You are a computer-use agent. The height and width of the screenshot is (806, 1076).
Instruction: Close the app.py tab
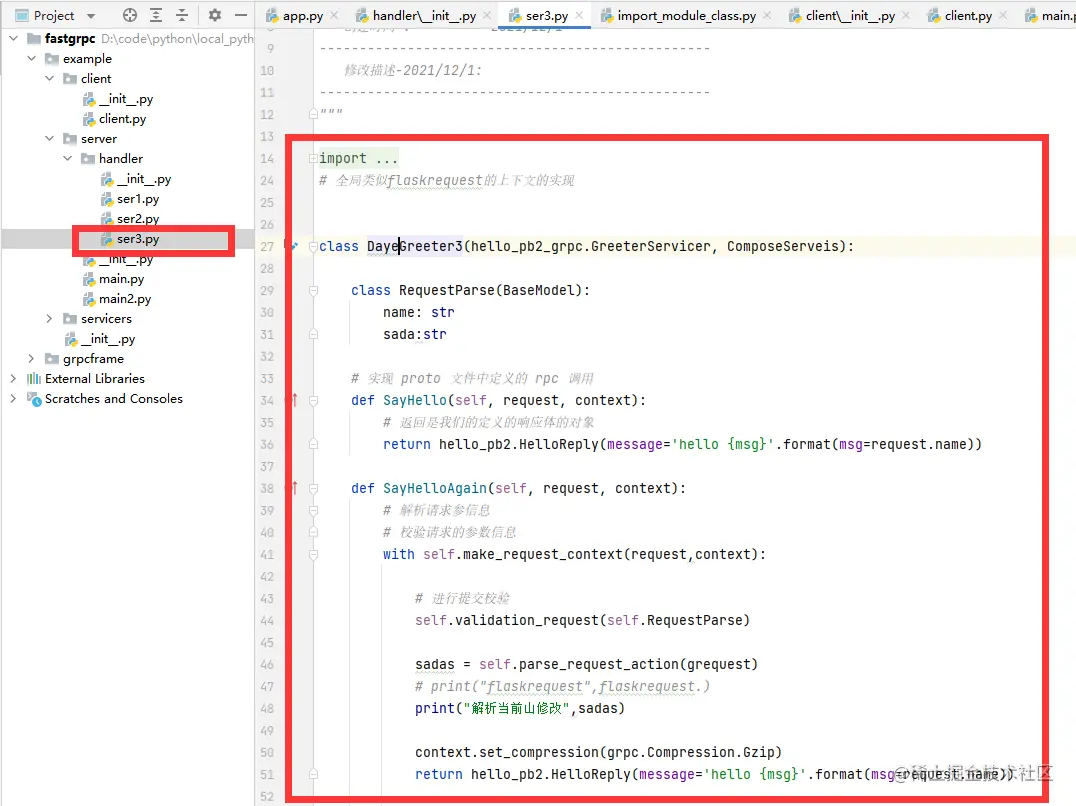(x=334, y=15)
